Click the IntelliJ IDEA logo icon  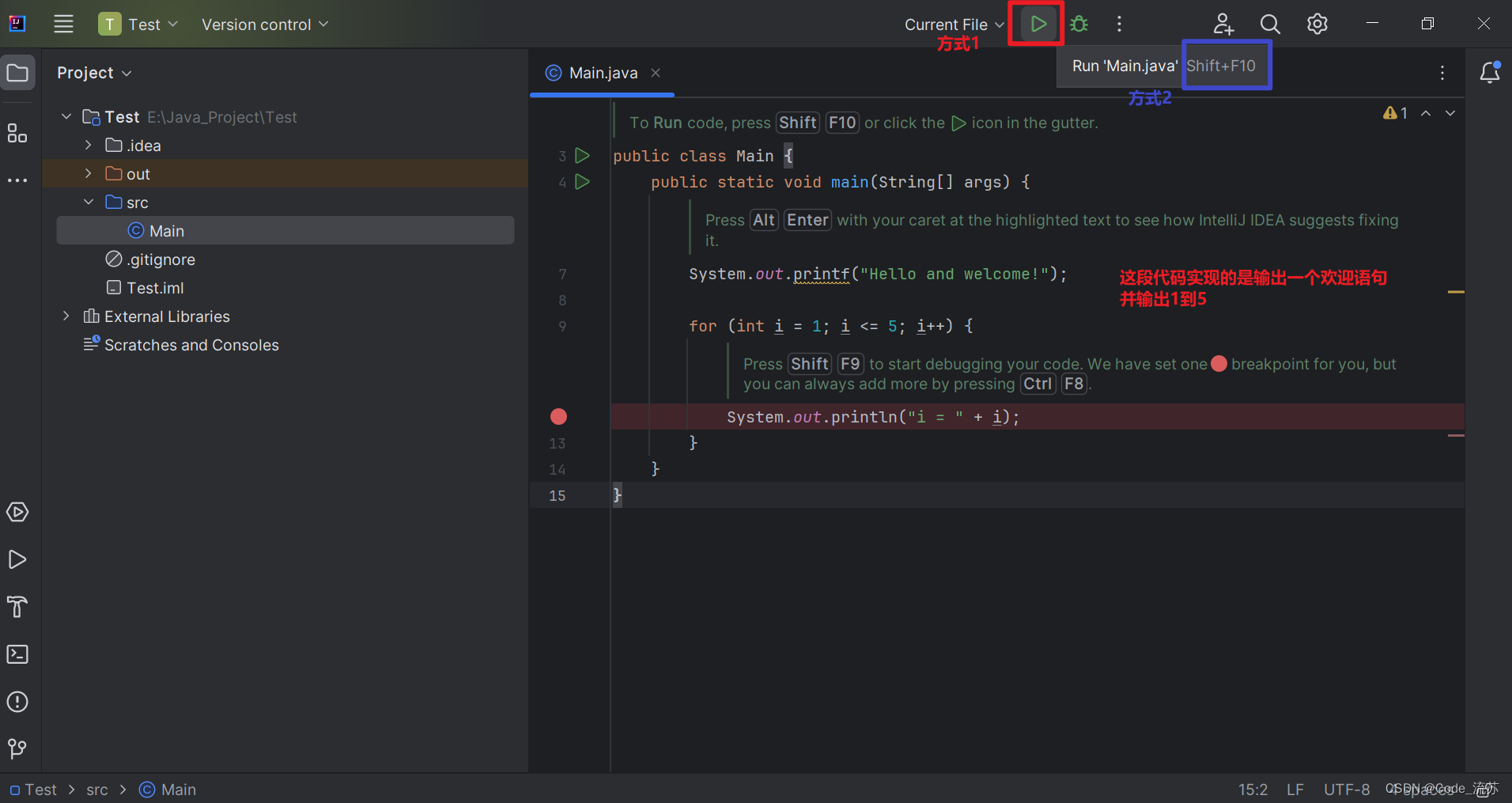pyautogui.click(x=17, y=24)
